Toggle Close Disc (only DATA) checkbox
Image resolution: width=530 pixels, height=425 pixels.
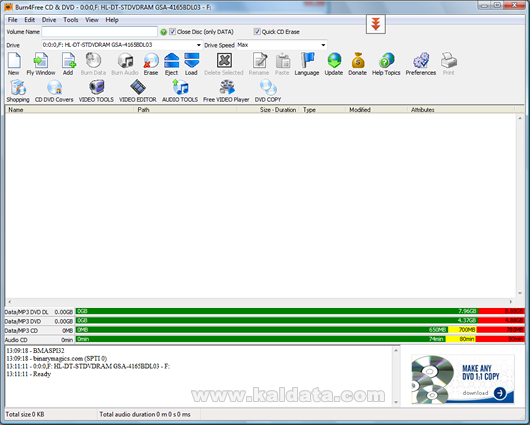173,32
